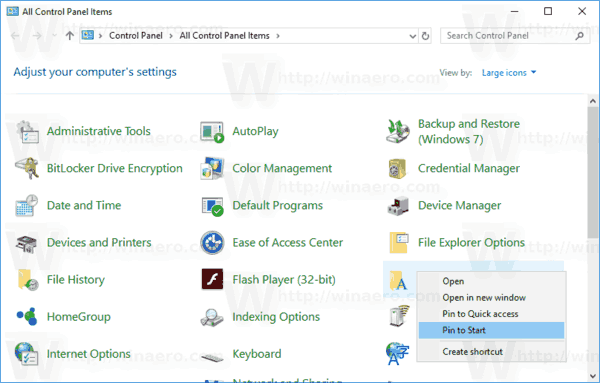Open the View by Large icons dropdown
Screen dimensions: 600x383
click(x=509, y=73)
